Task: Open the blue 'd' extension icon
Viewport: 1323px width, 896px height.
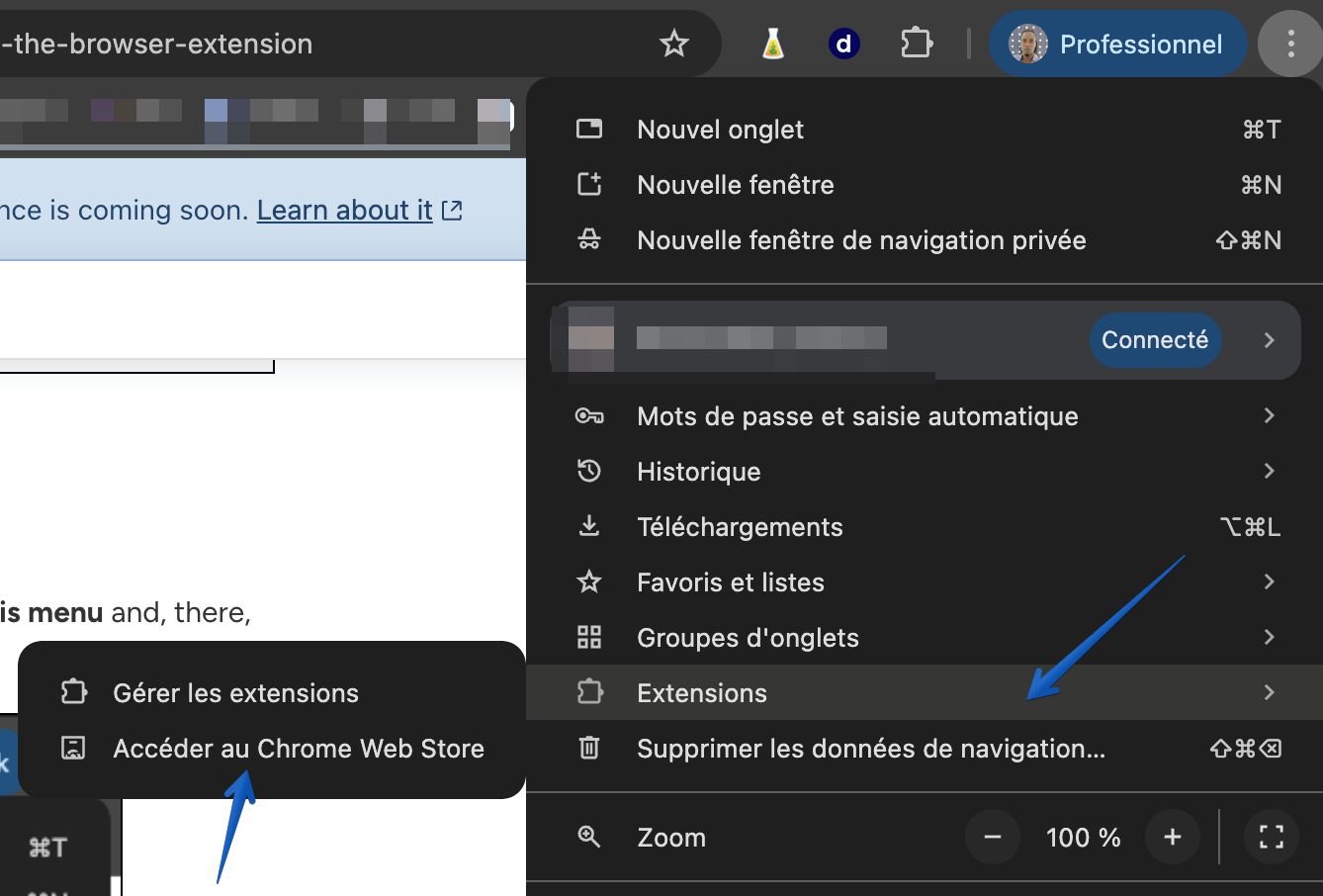Action: point(843,43)
